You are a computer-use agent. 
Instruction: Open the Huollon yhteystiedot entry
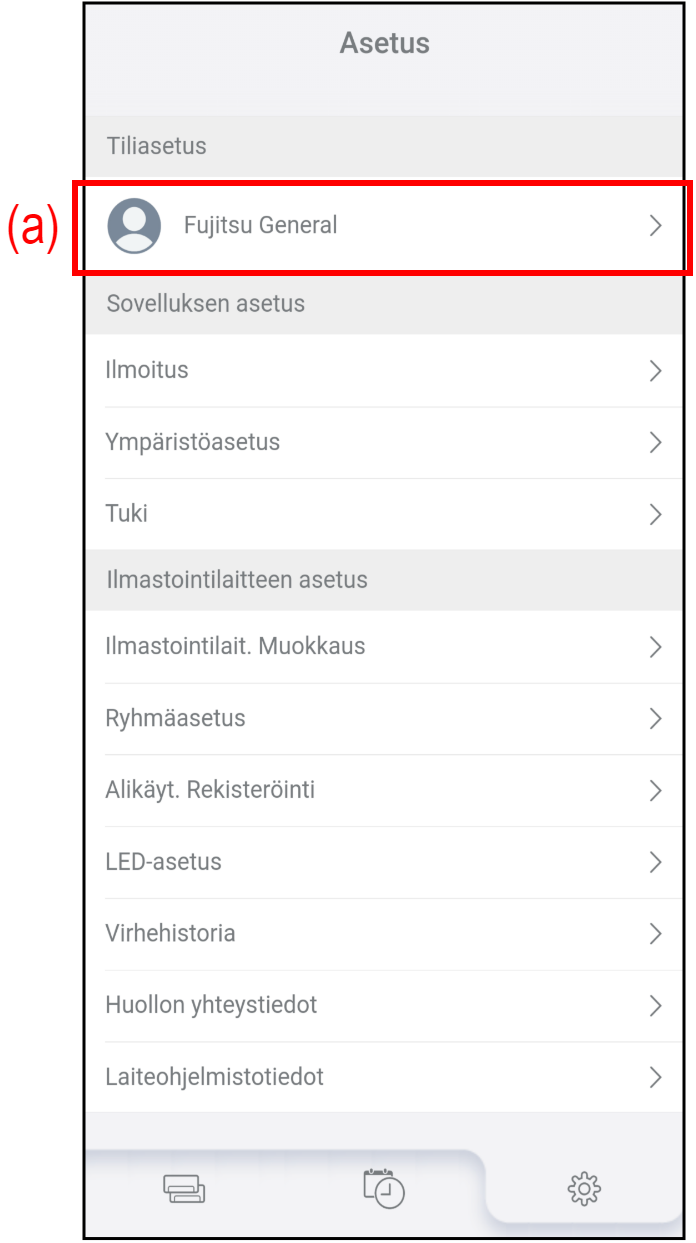(211, 1005)
